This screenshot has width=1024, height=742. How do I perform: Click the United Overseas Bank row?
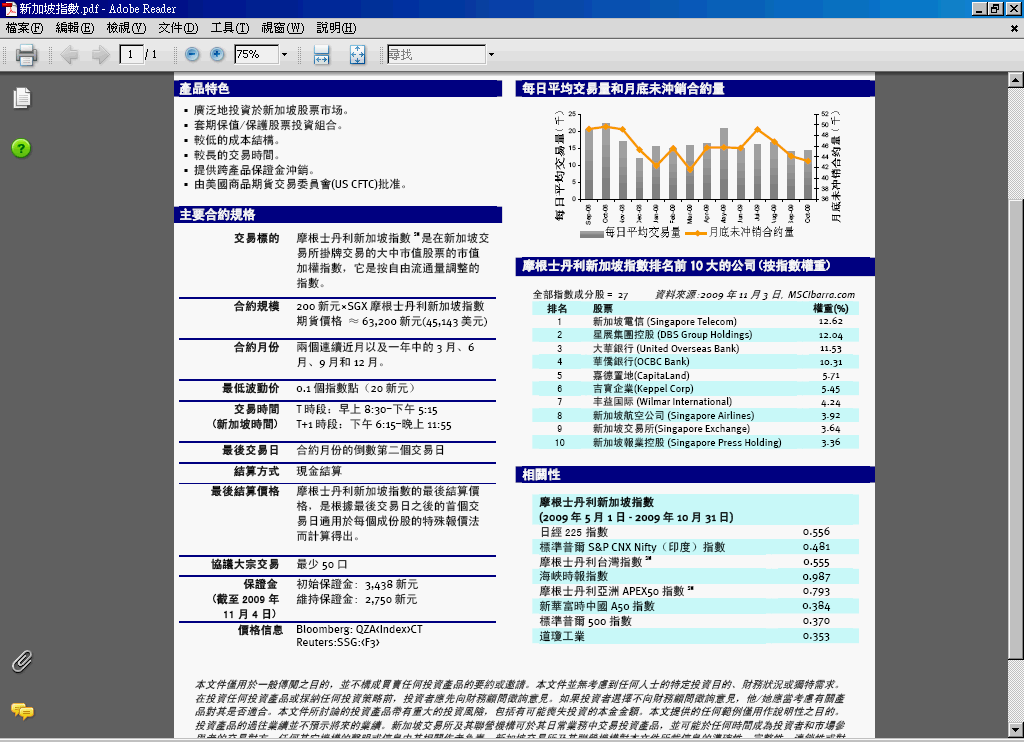tap(696, 349)
